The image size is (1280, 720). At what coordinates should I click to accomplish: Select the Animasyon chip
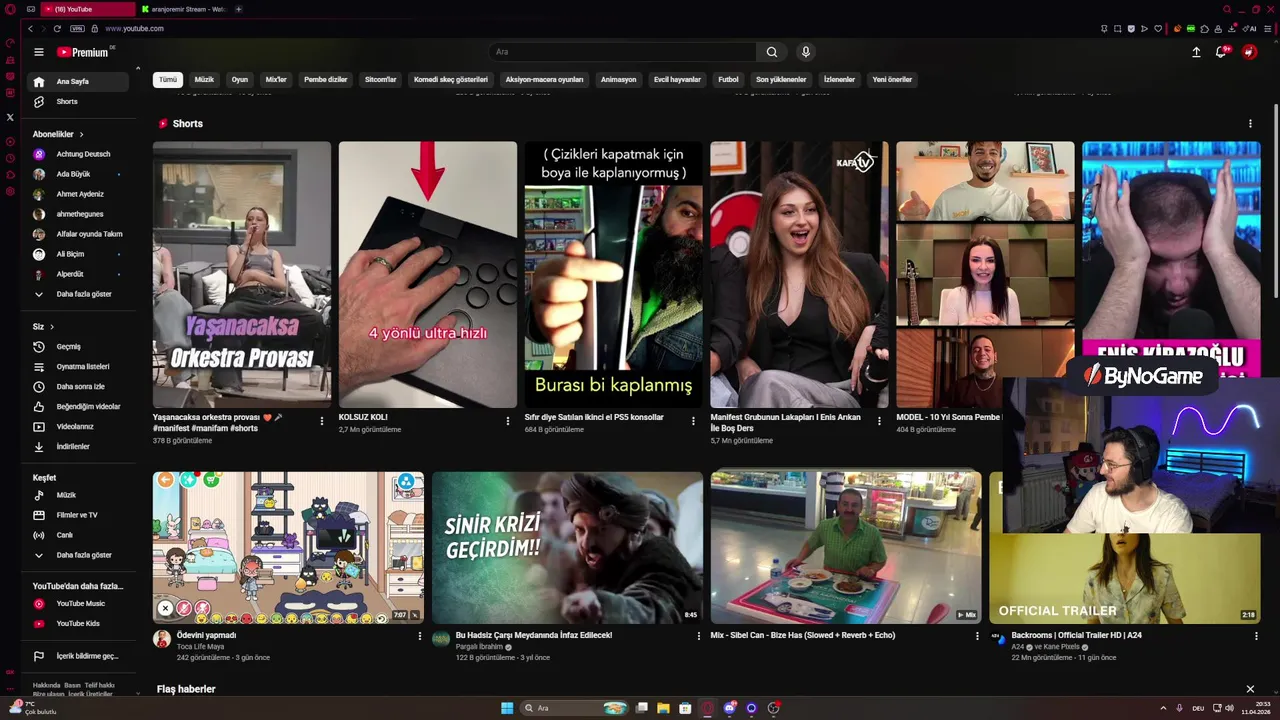pos(618,79)
